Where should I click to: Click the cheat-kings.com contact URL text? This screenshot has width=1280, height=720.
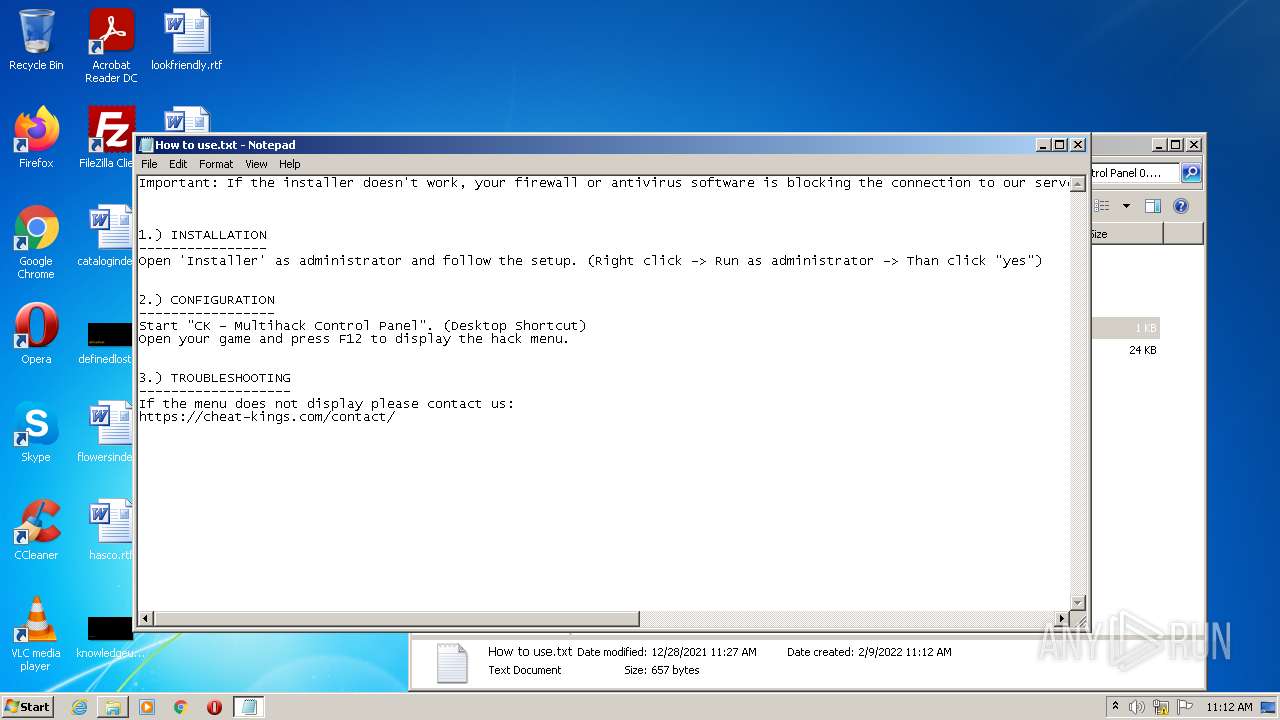(x=267, y=417)
